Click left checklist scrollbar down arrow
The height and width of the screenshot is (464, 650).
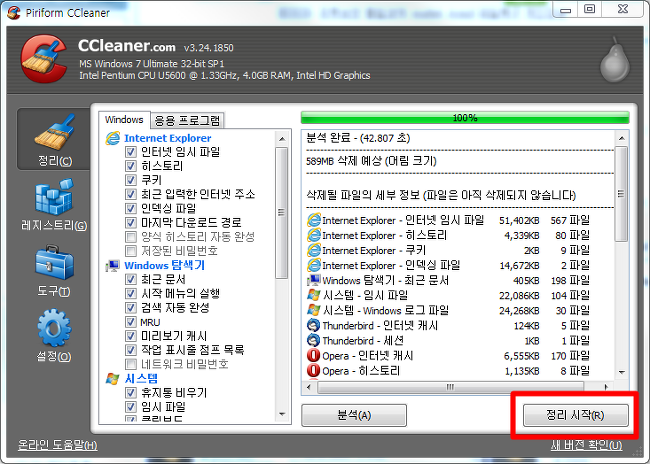click(282, 414)
